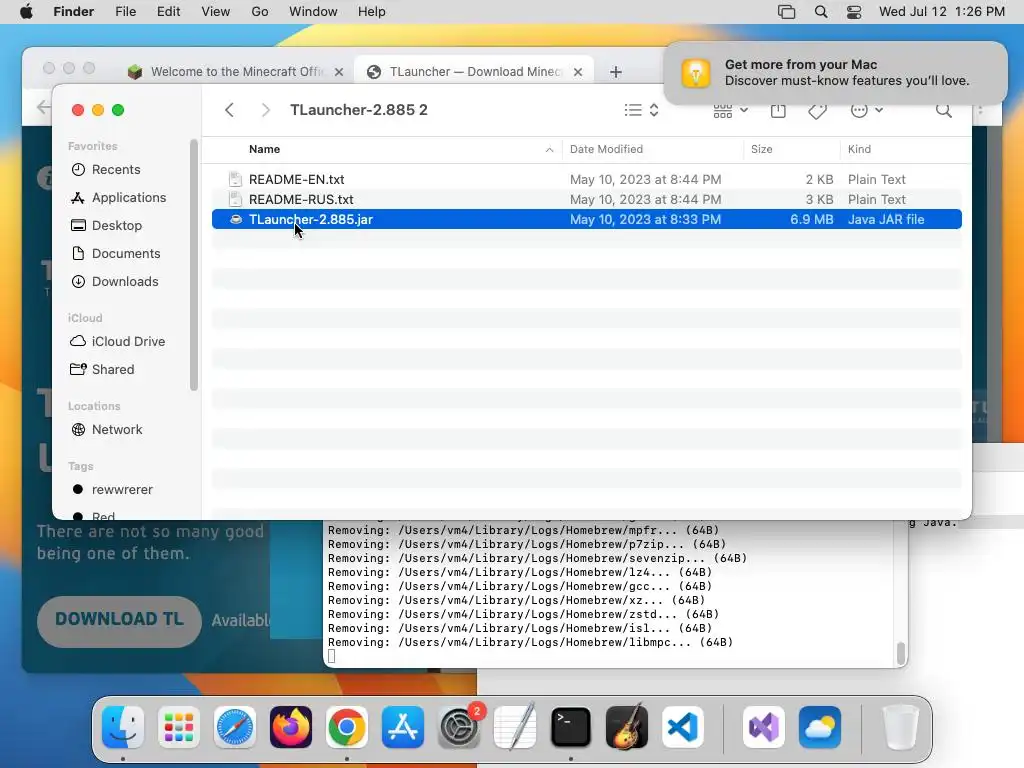Open GarageBand from the Dock
This screenshot has width=1024, height=768.
(x=626, y=727)
